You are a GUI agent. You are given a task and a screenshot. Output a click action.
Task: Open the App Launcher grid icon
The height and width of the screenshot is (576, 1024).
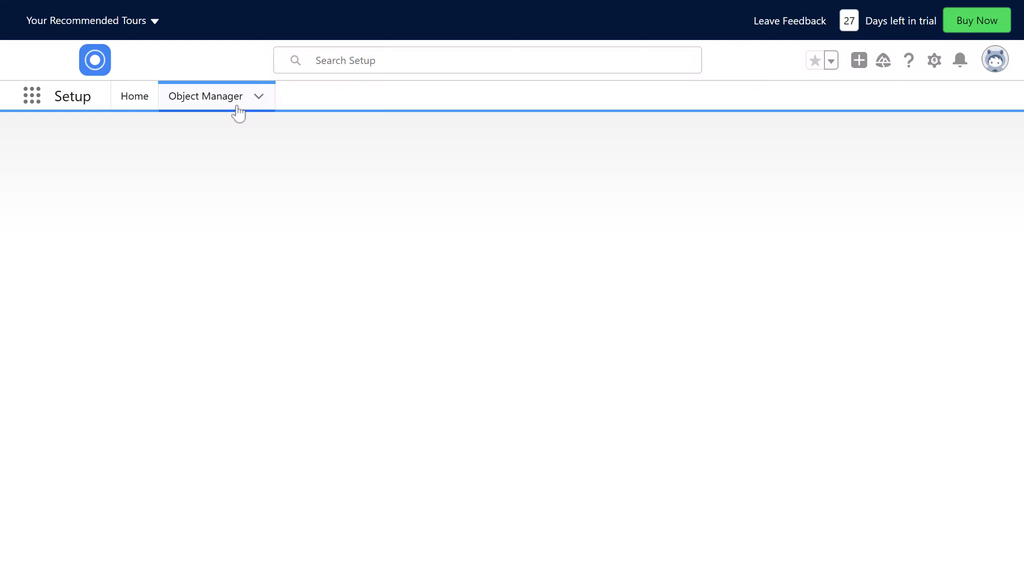tap(32, 96)
